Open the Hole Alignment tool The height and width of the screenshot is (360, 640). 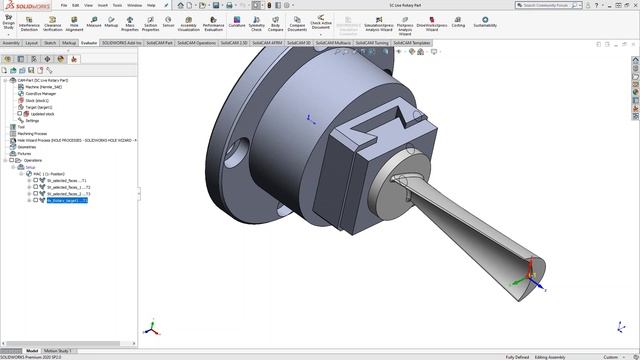tap(74, 24)
